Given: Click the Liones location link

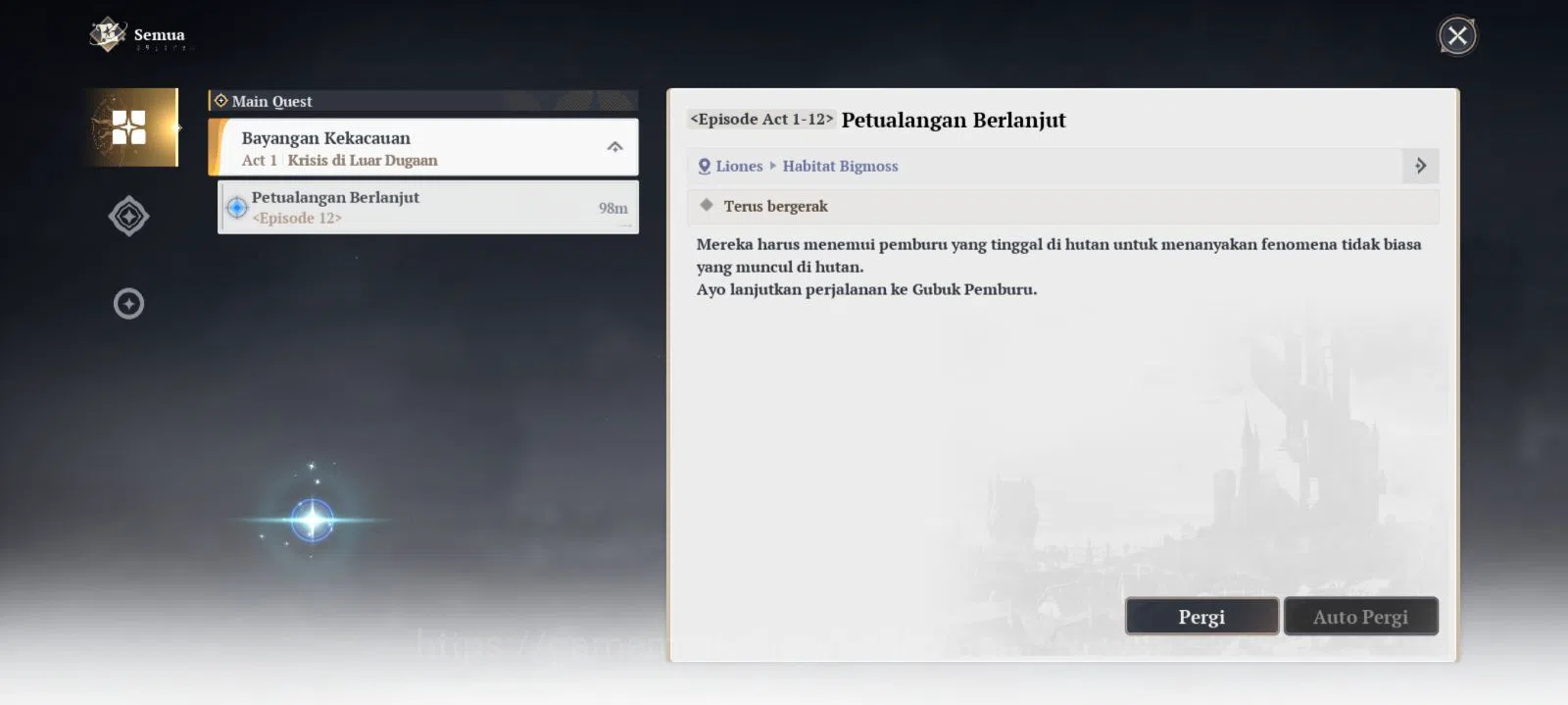Looking at the screenshot, I should point(739,167).
